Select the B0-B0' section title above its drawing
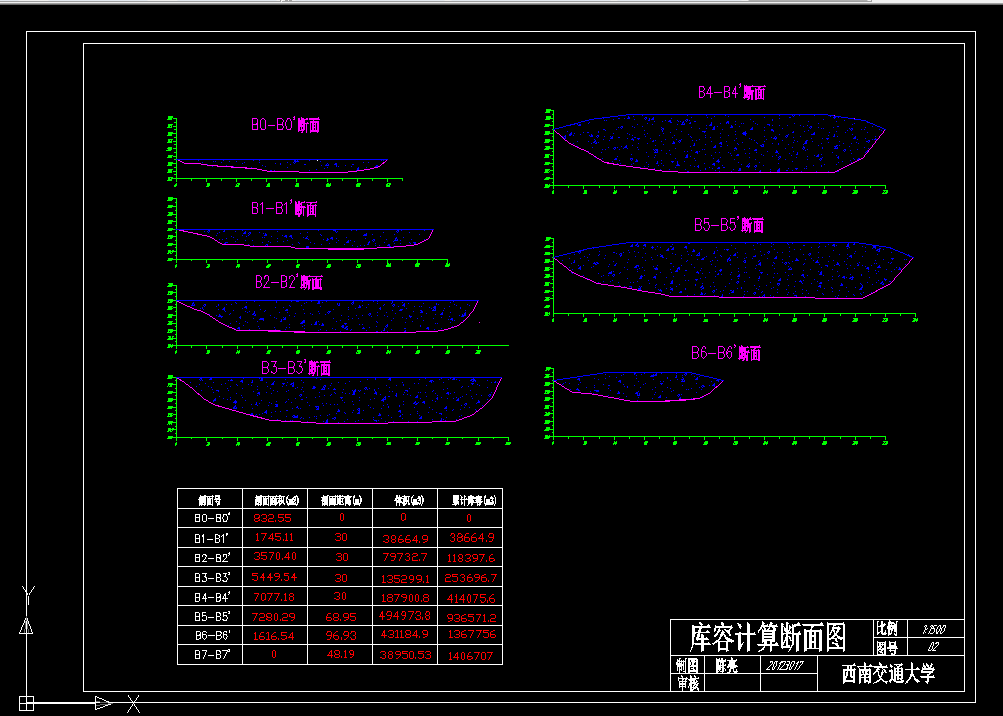The width and height of the screenshot is (1003, 716). [285, 125]
